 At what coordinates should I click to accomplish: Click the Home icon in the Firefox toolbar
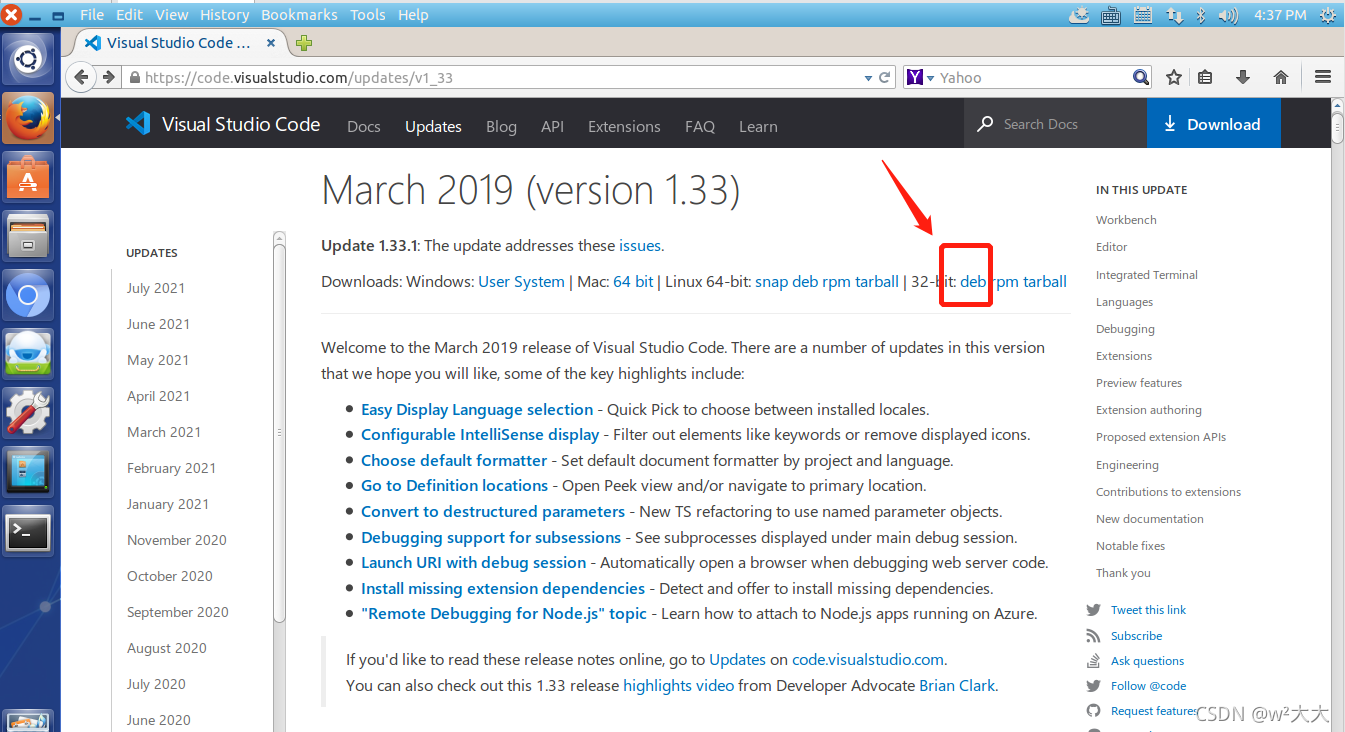[x=1281, y=77]
